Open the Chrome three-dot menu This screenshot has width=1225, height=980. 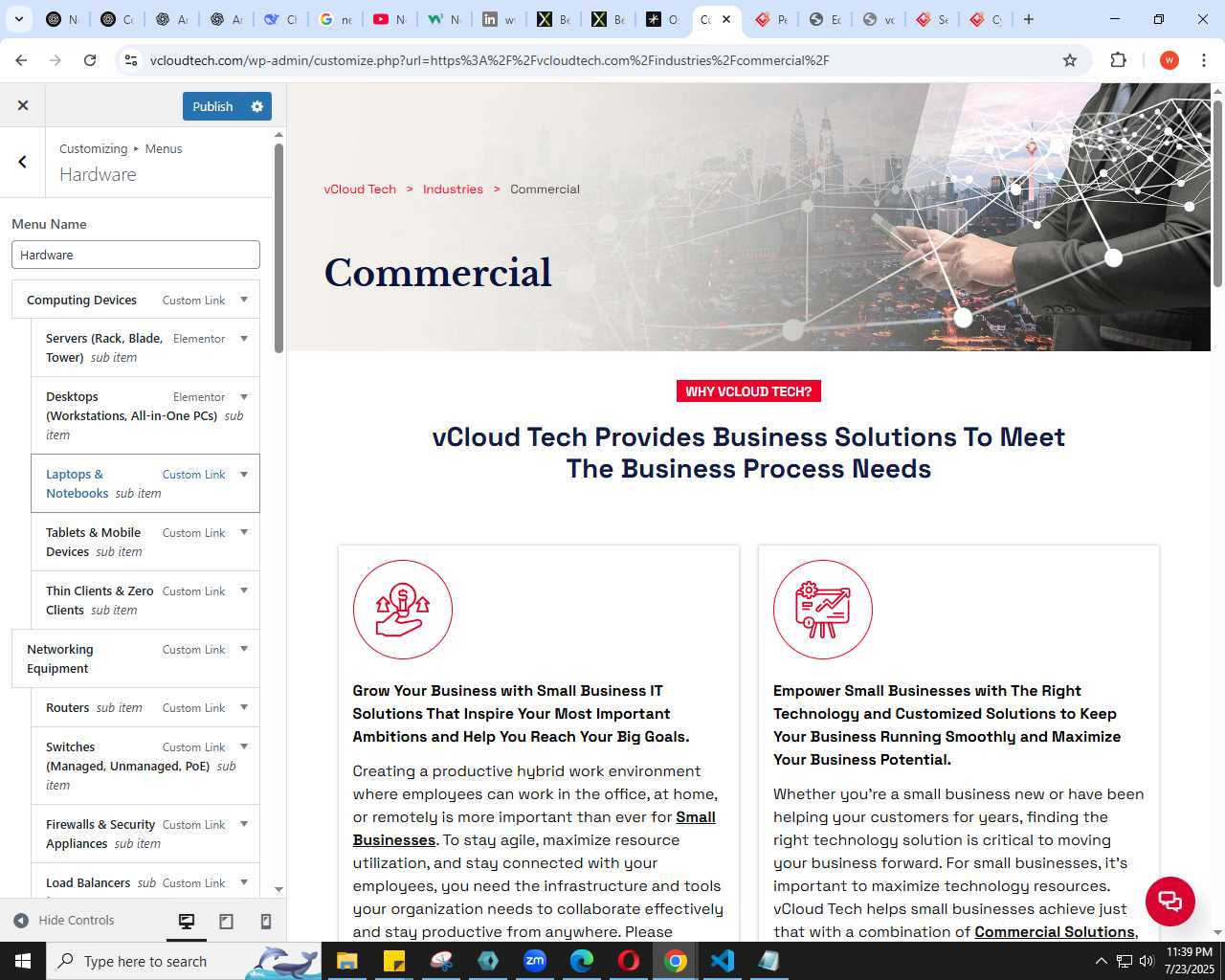click(x=1204, y=60)
